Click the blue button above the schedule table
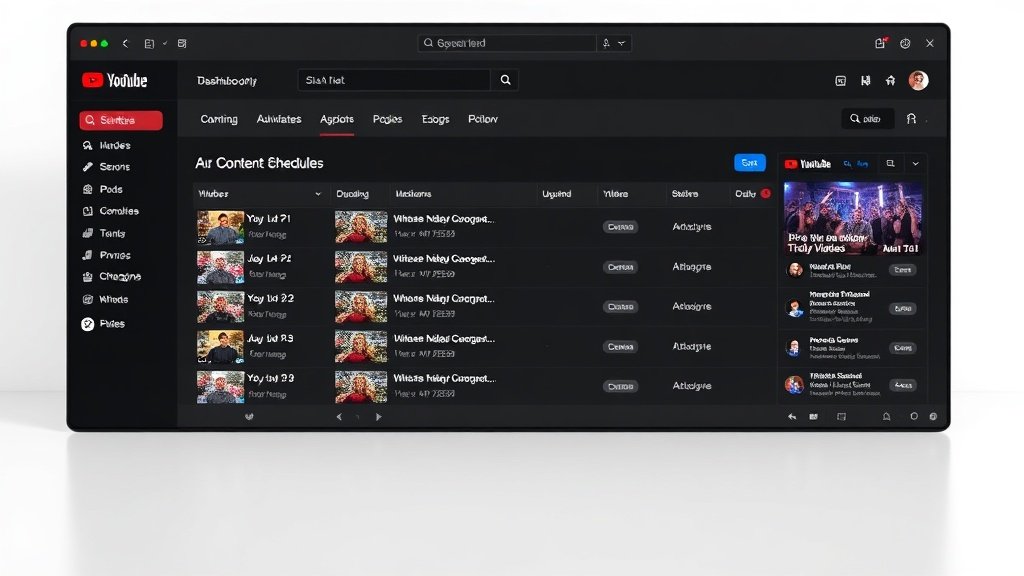This screenshot has width=1024, height=576. [750, 163]
